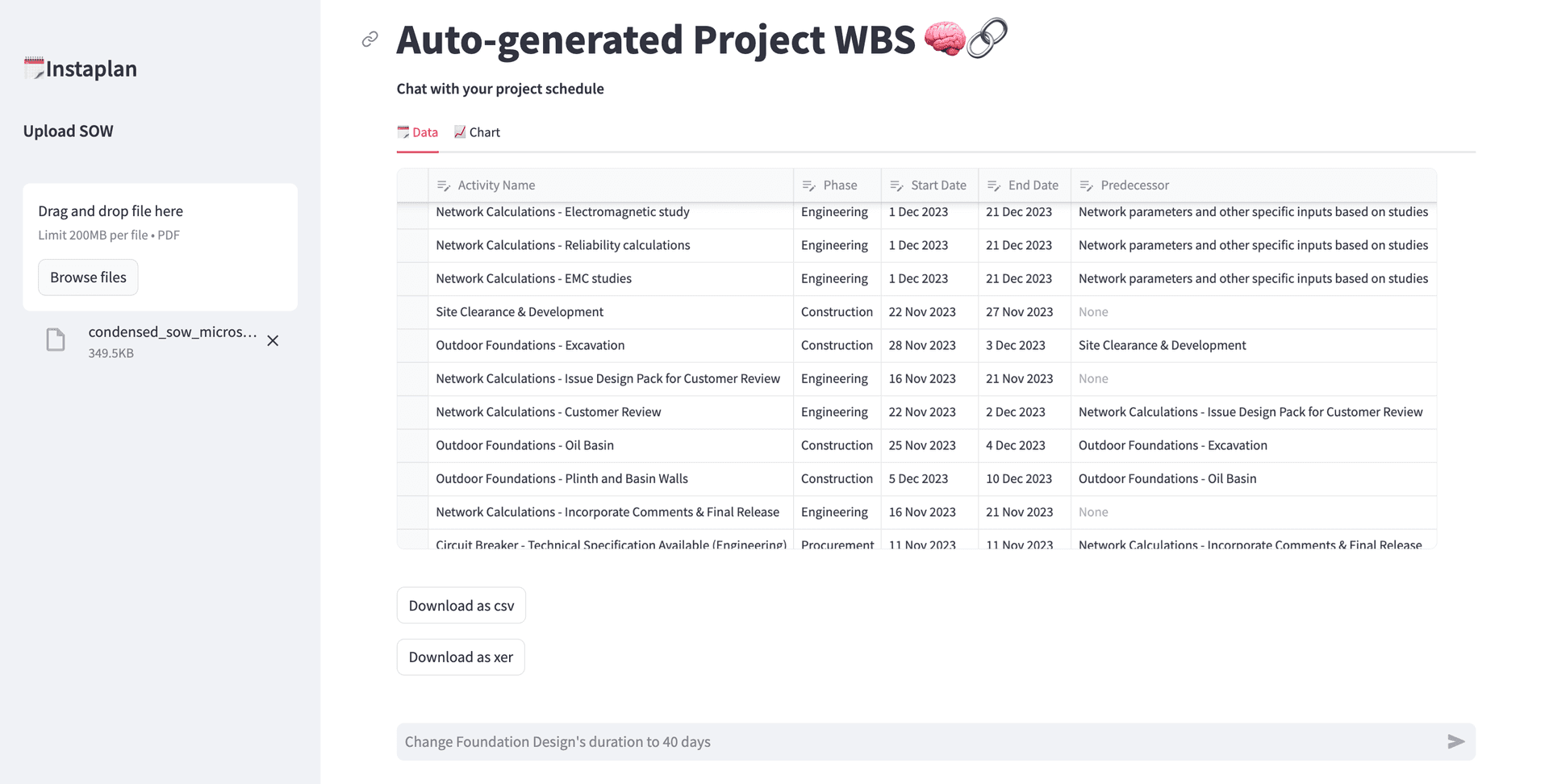This screenshot has width=1549, height=784.
Task: Click the Start Date column header icon
Action: (896, 186)
